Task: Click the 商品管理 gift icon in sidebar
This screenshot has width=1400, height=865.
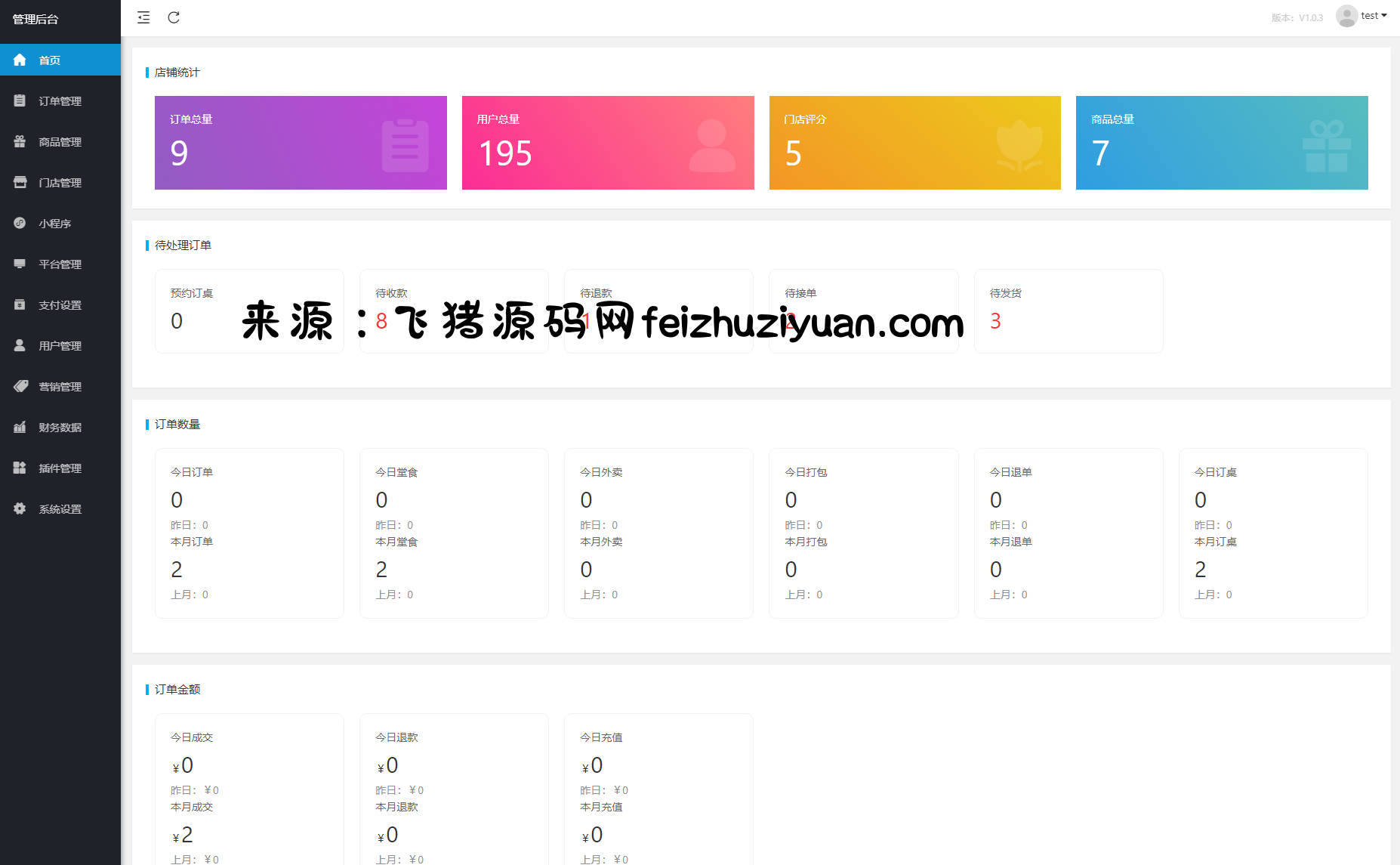Action: 20,142
